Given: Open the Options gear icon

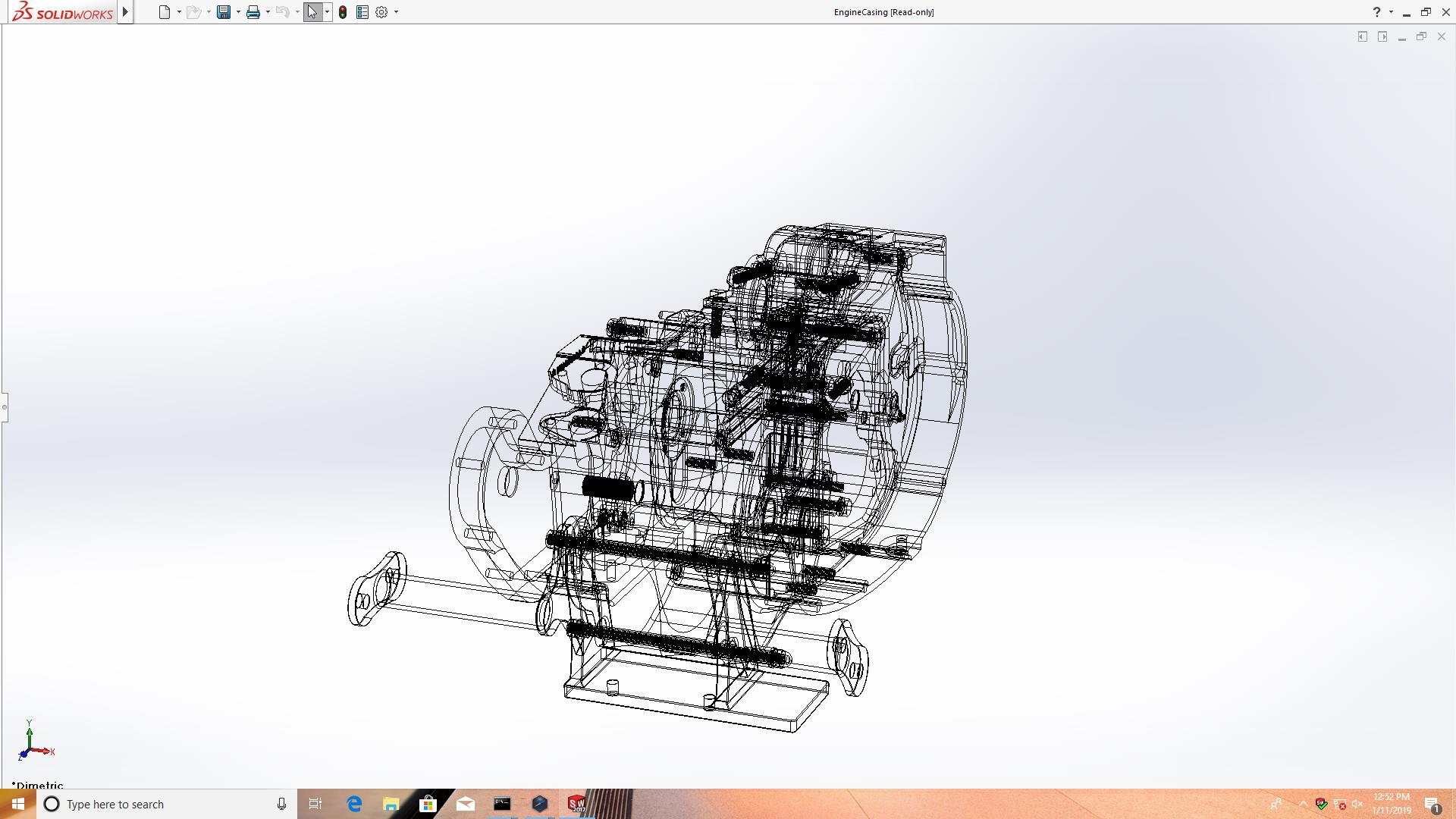Looking at the screenshot, I should coord(381,12).
